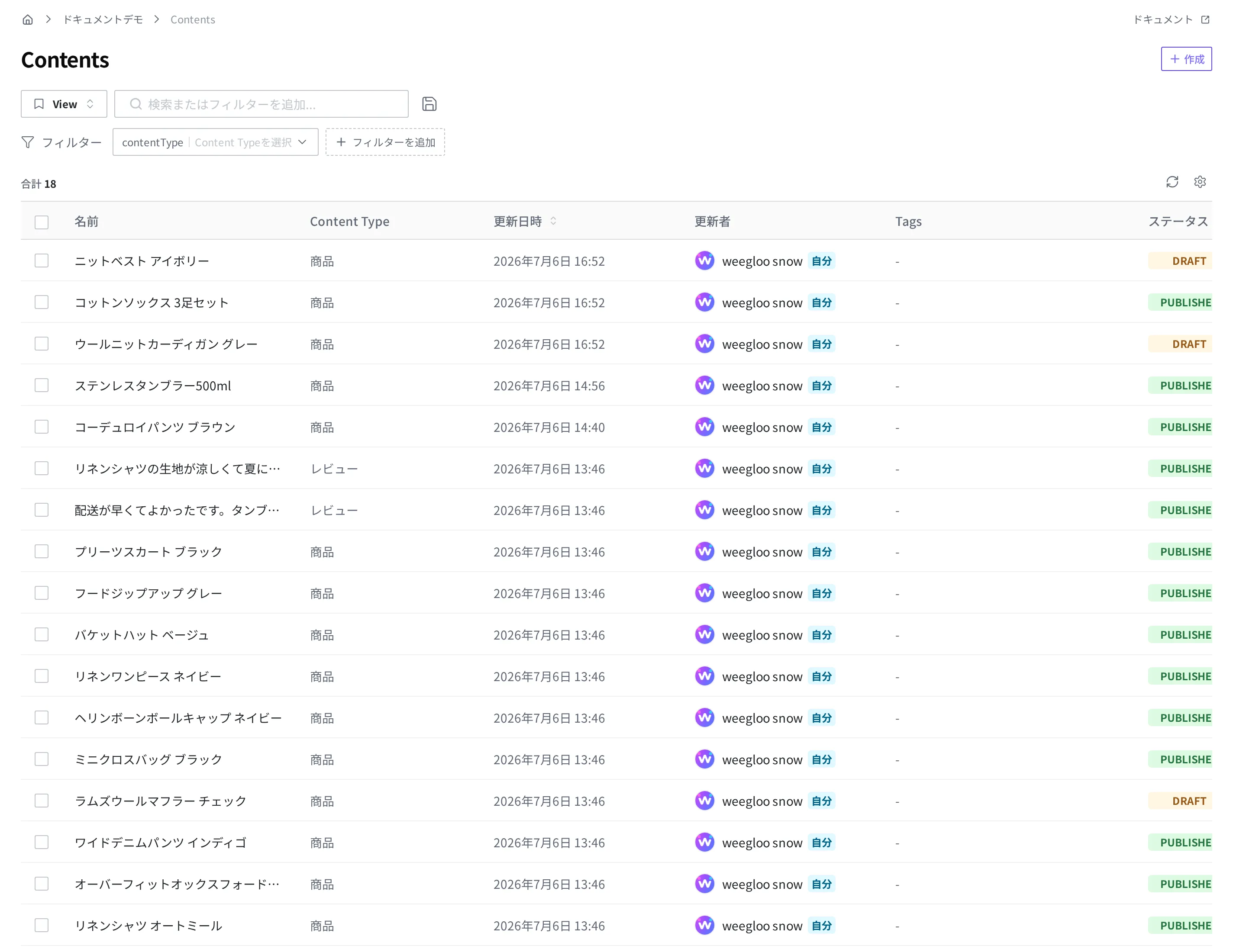1233x952 pixels.
Task: Click date 2026年7月6日 14:56
Action: coord(549,386)
